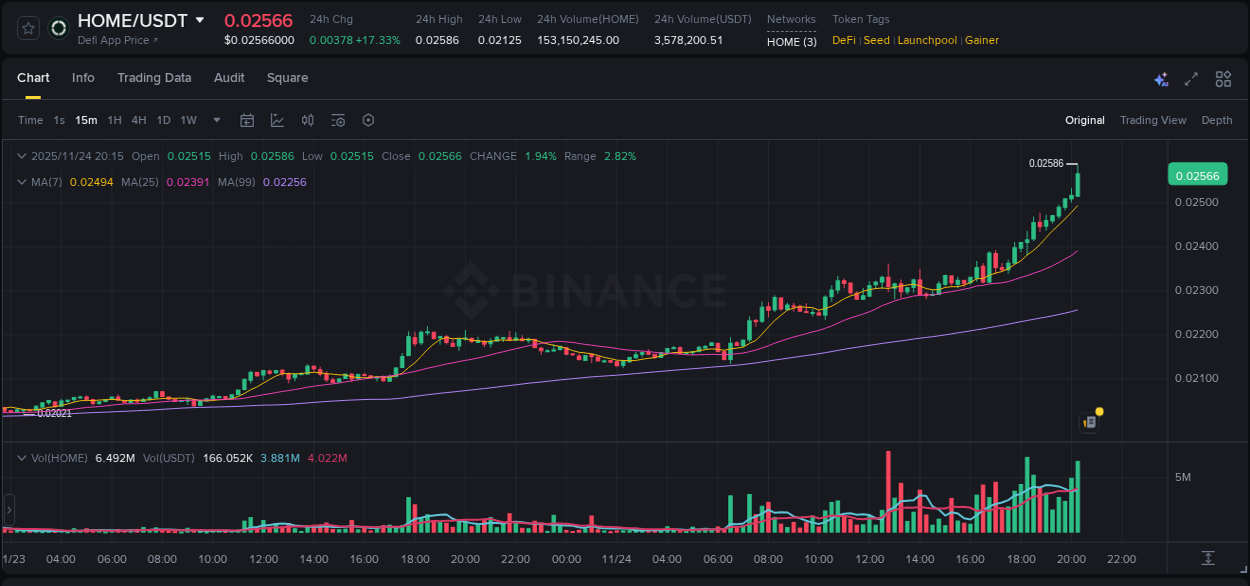
Task: Switch to the Trading Data tab
Action: [x=154, y=78]
